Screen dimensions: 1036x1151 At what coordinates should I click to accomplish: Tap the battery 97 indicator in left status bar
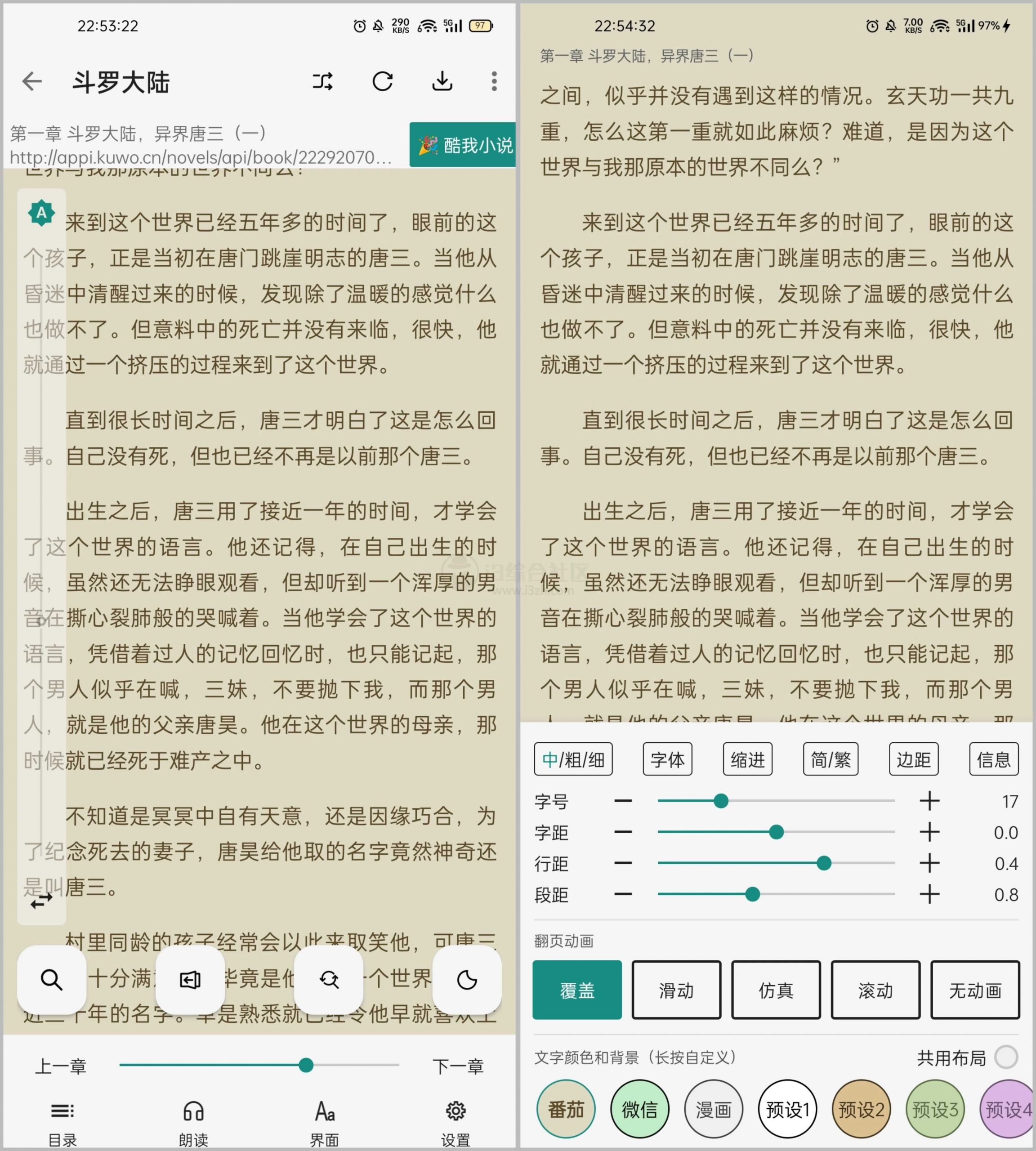(x=481, y=26)
